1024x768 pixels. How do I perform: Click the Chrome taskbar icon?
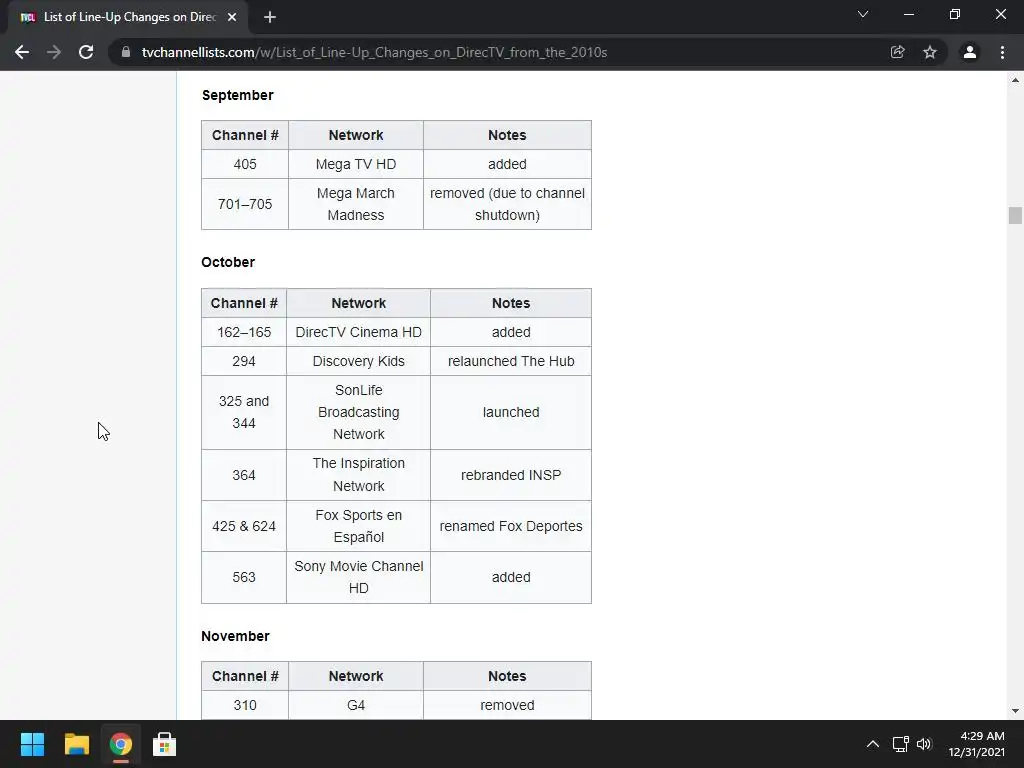click(x=121, y=744)
